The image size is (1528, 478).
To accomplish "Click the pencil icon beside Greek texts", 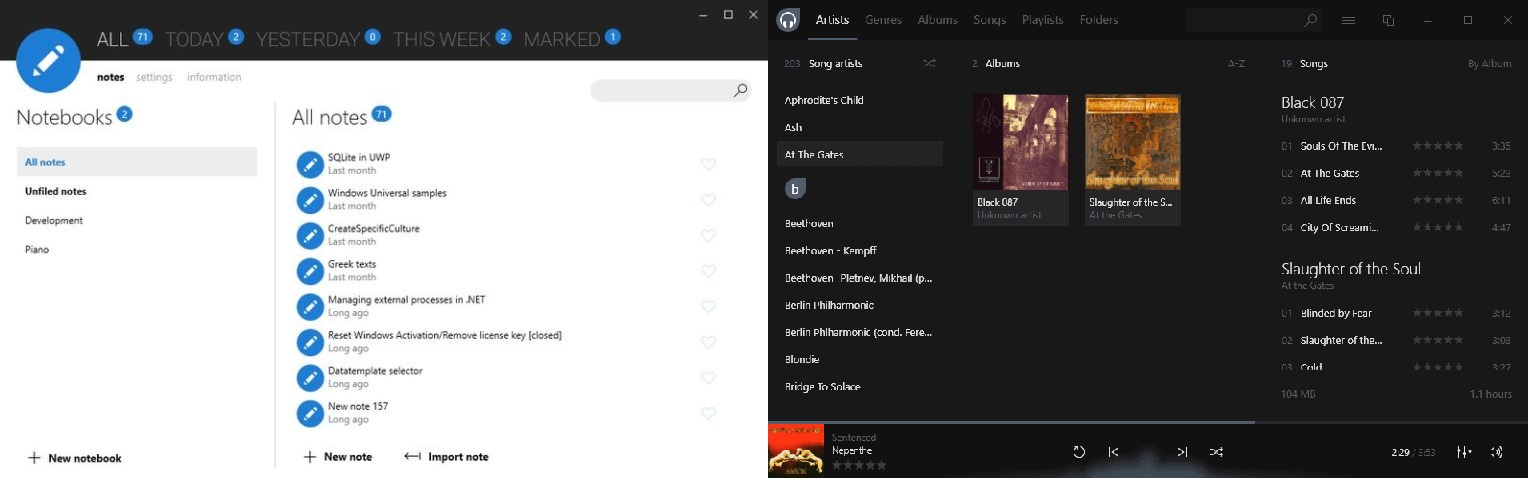I will coord(310,271).
